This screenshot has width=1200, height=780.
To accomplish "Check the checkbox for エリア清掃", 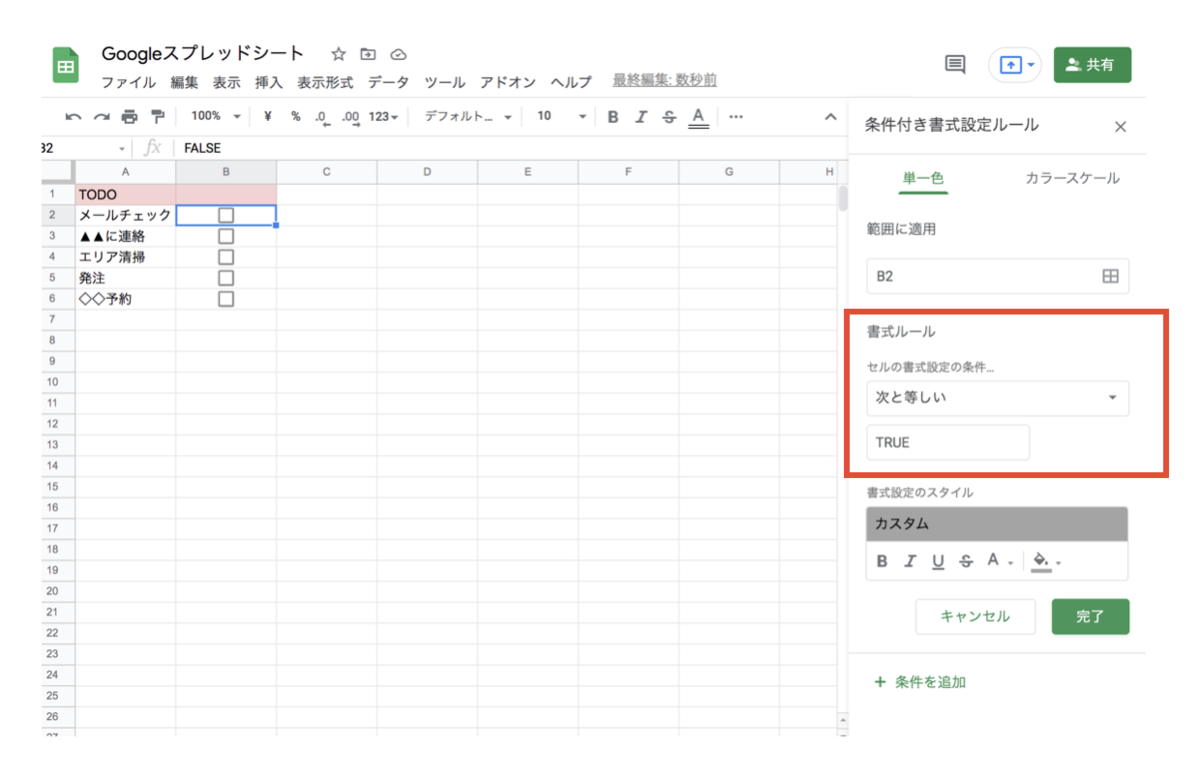I will tap(226, 256).
